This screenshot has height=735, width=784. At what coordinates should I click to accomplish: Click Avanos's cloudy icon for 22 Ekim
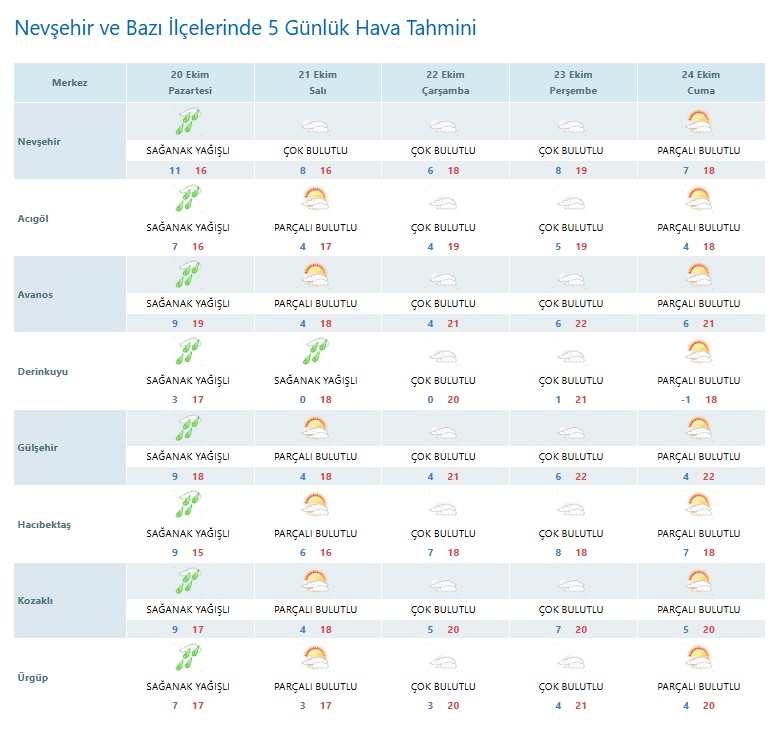coord(444,276)
